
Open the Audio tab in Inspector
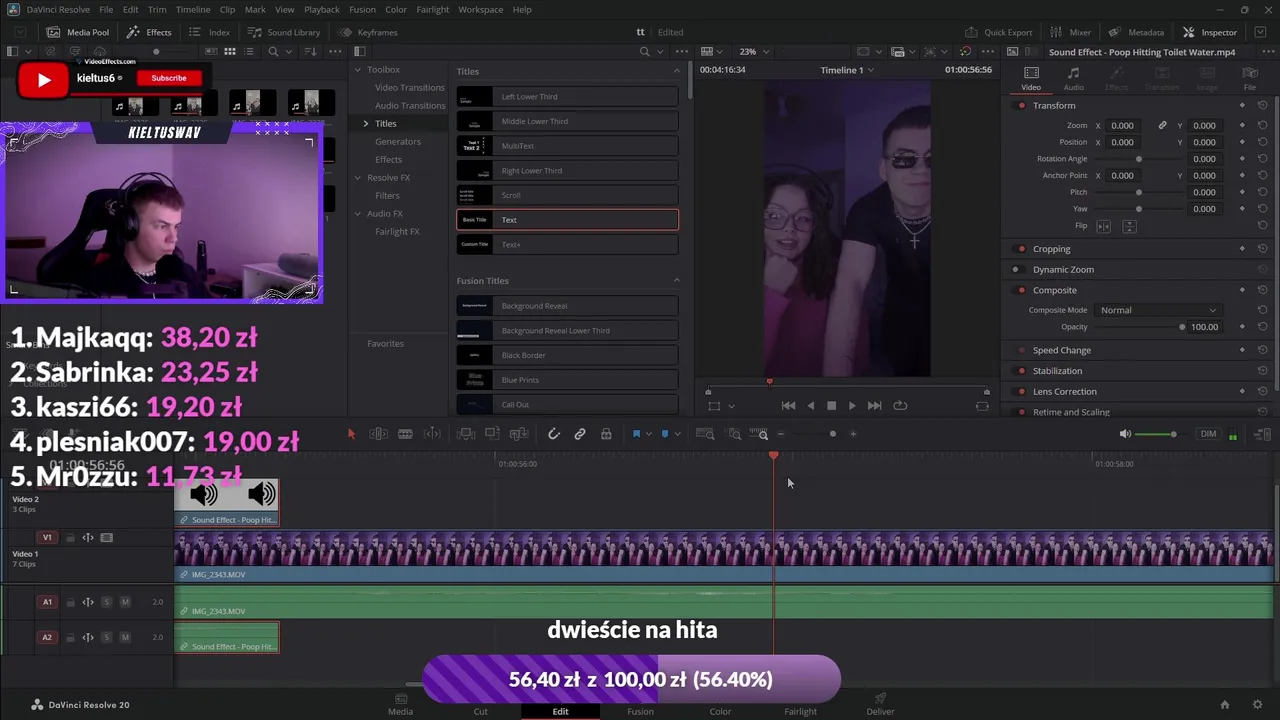(1073, 78)
